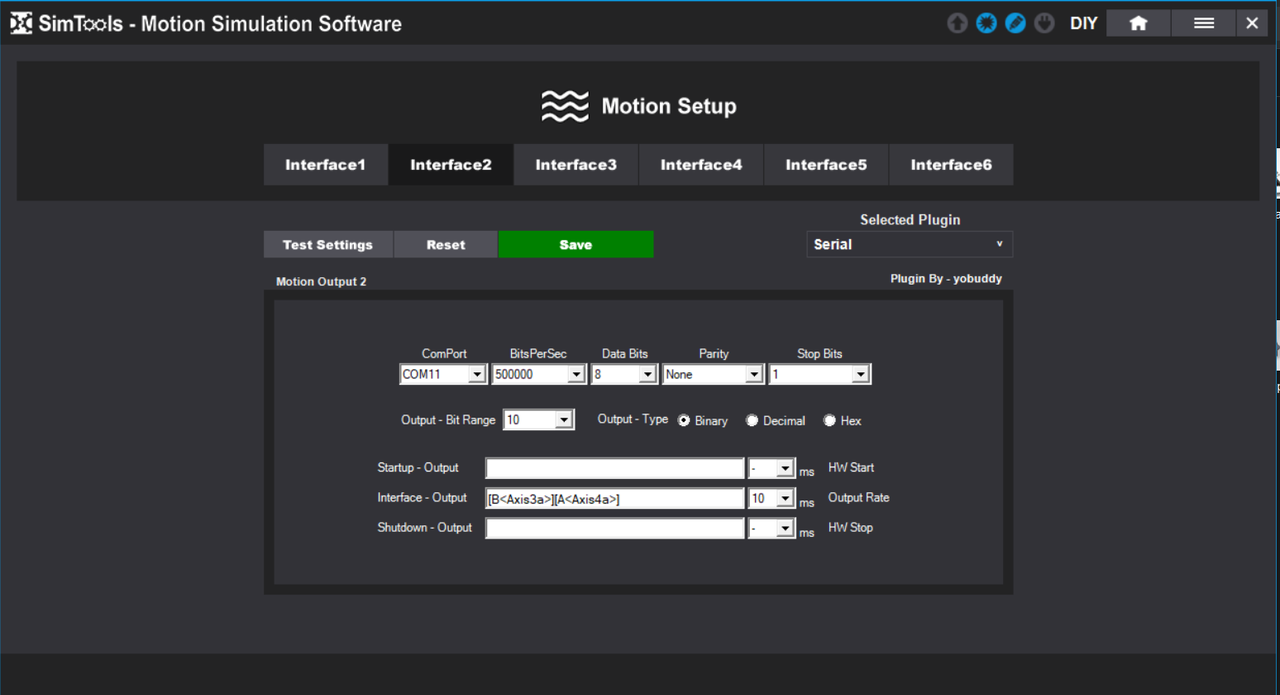Click the gray up-arrow status icon

(957, 23)
